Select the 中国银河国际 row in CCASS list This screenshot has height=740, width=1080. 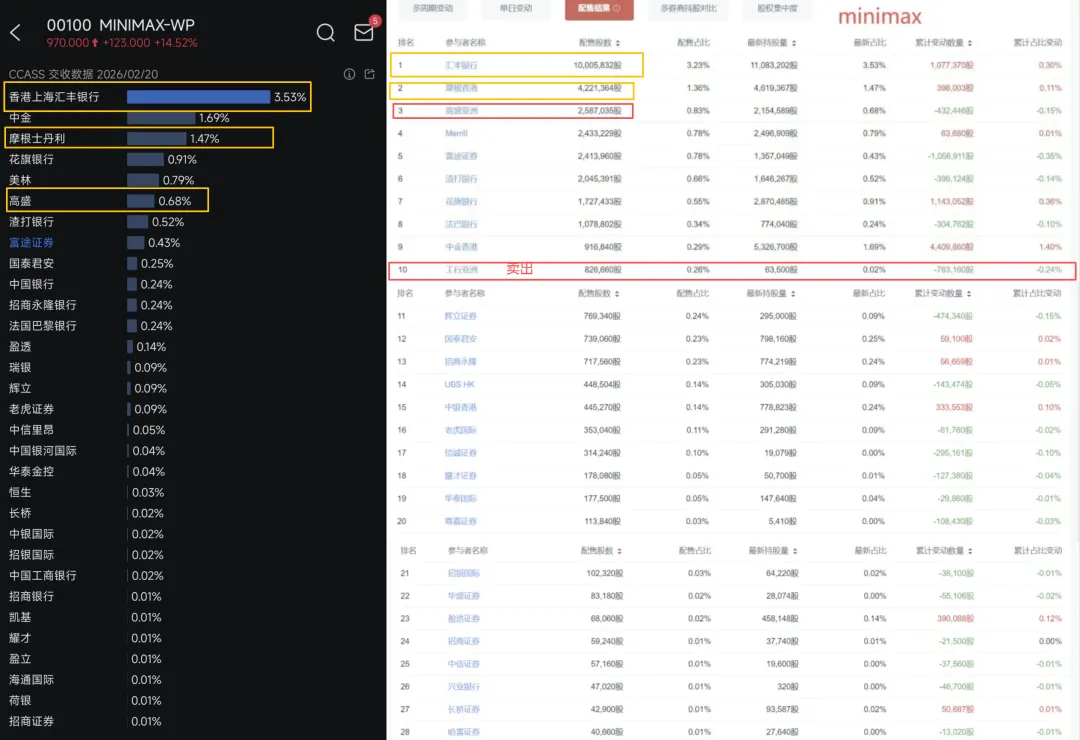click(x=86, y=451)
